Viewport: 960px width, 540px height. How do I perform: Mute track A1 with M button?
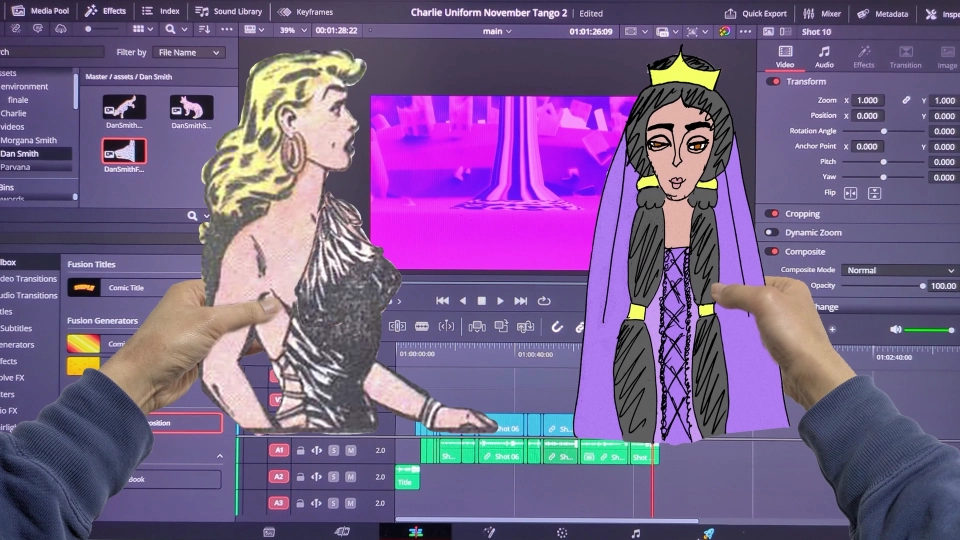tap(350, 450)
